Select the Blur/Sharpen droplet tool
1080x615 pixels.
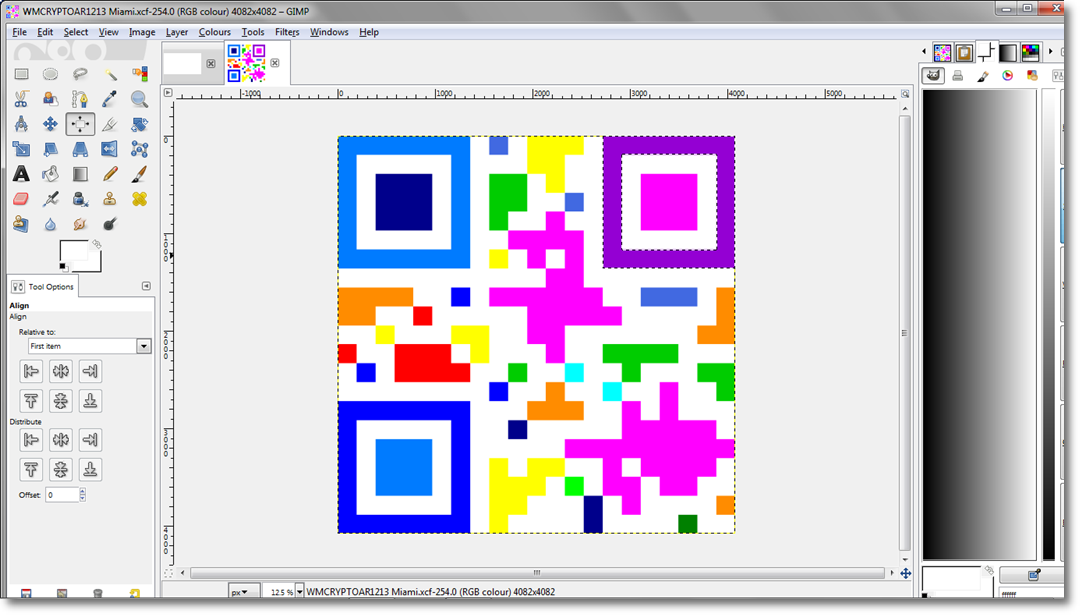tap(50, 224)
